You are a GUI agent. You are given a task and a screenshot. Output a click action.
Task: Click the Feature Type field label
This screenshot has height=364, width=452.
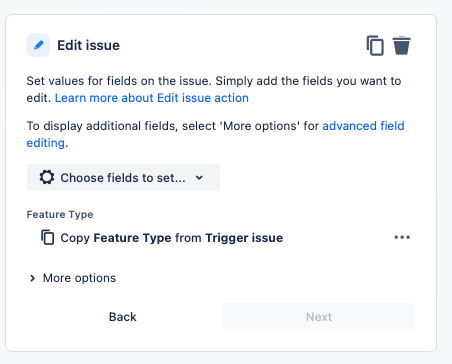point(60,214)
